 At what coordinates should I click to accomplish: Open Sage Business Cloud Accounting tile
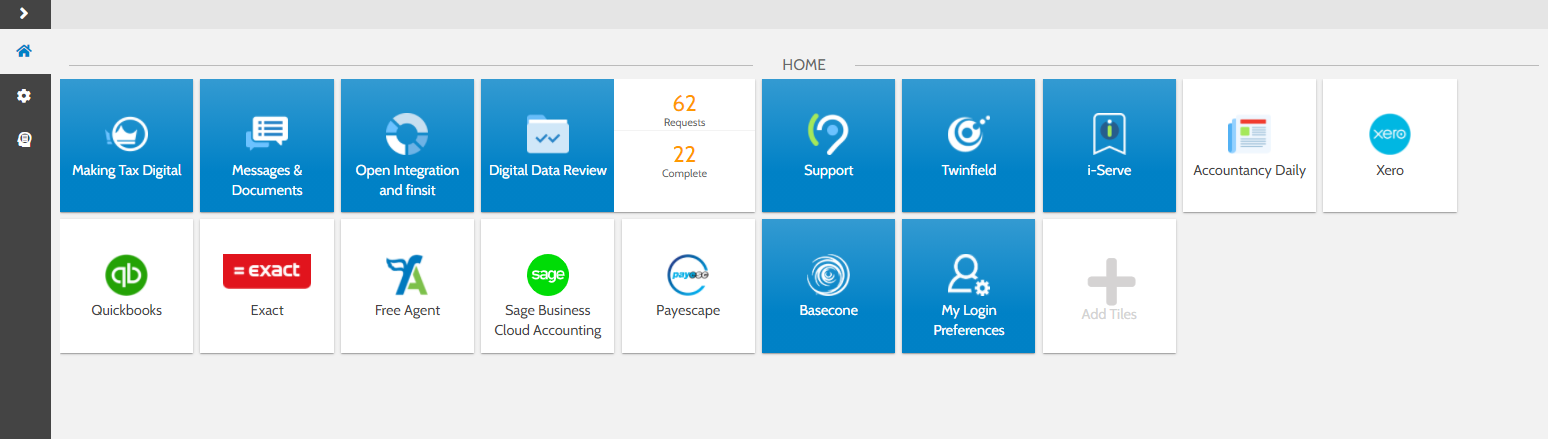pos(547,286)
